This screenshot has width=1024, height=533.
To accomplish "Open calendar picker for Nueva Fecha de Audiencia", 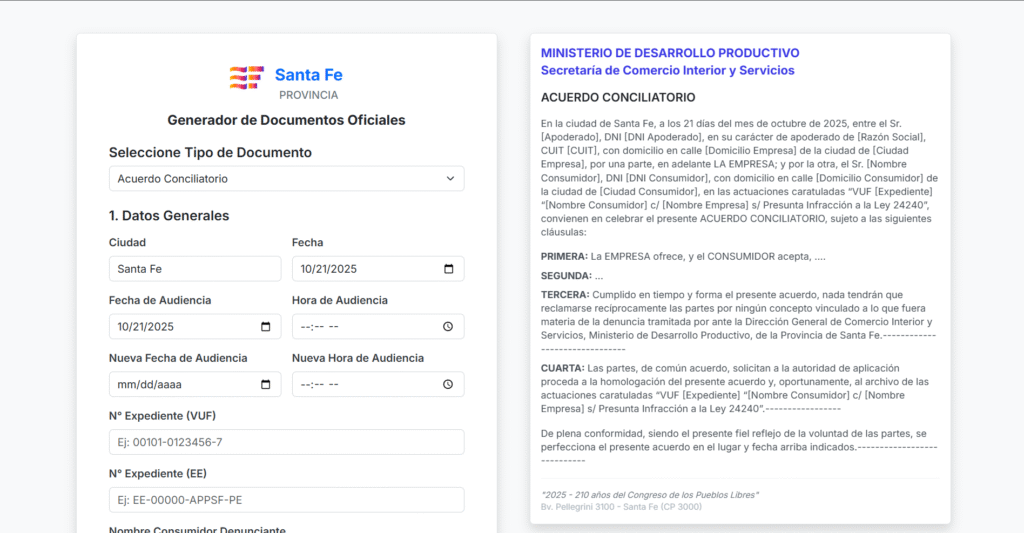I will coord(265,385).
